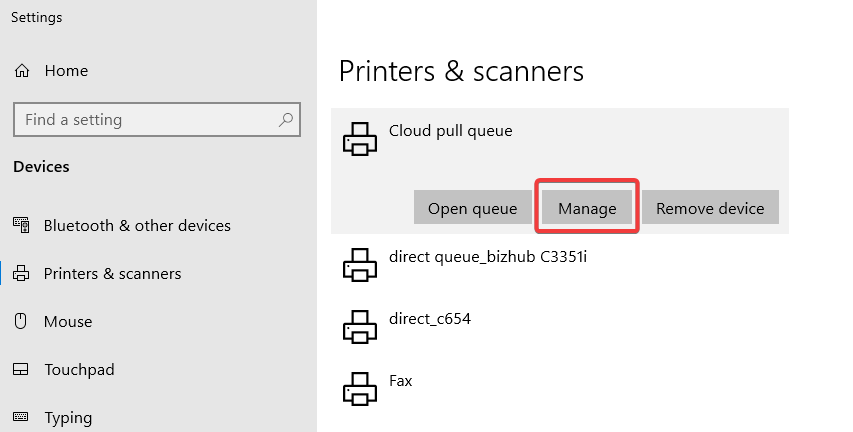Screen dimensions: 853x432
Task: Click the Home house icon
Action: coord(22,71)
